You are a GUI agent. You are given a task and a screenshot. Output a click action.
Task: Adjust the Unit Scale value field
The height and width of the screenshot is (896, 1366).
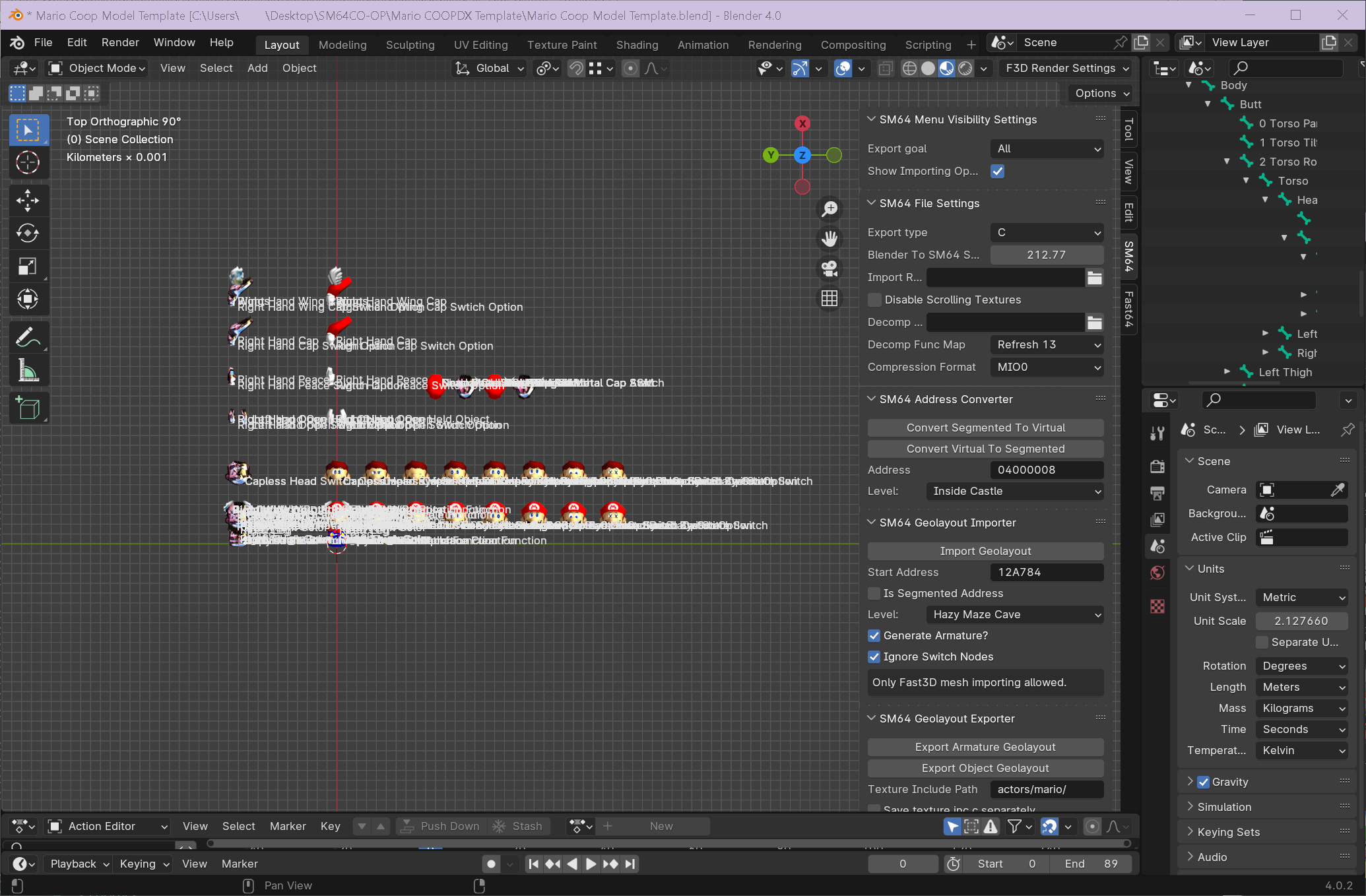[x=1302, y=622]
